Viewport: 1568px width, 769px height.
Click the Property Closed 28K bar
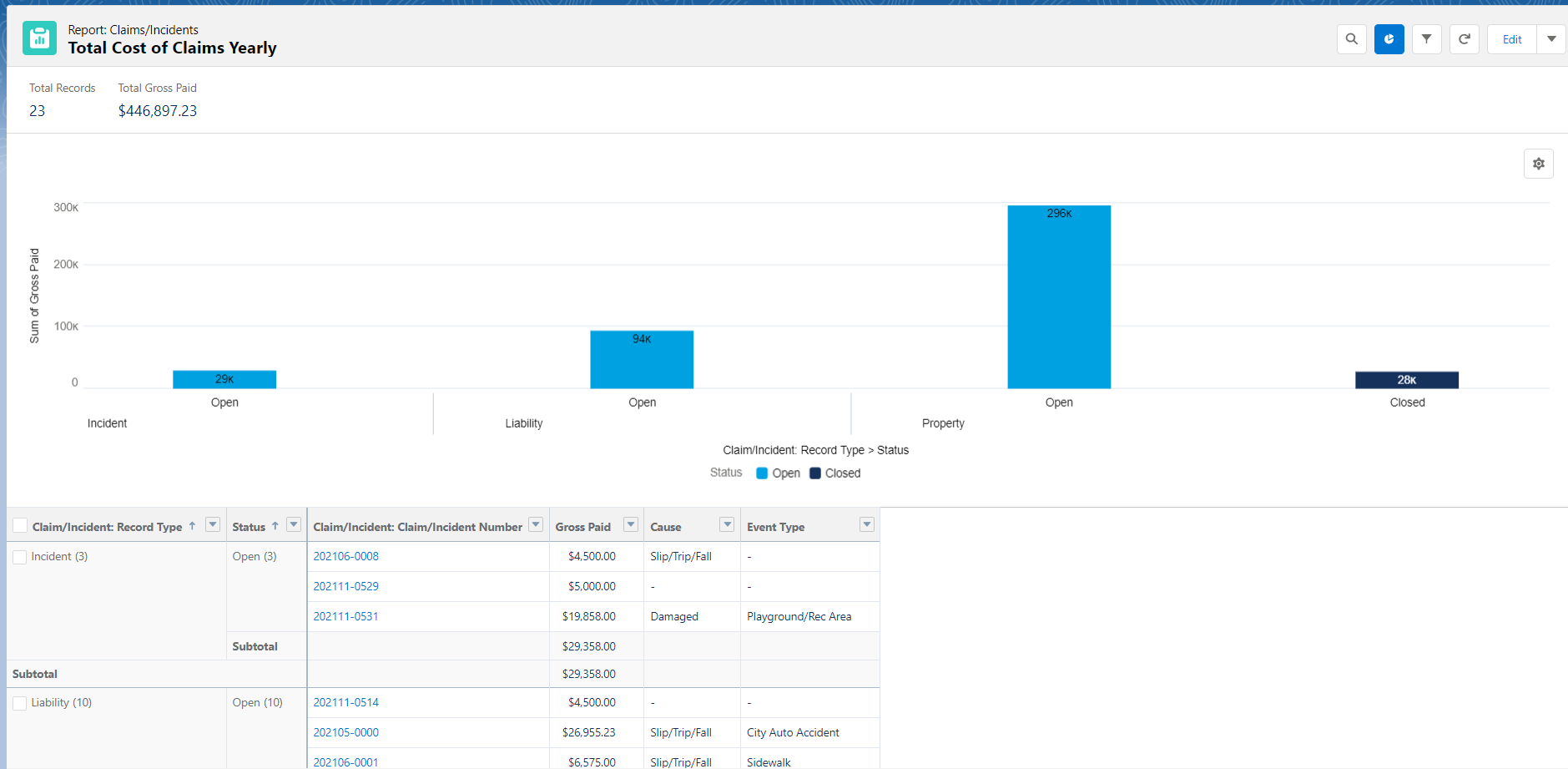click(1407, 380)
